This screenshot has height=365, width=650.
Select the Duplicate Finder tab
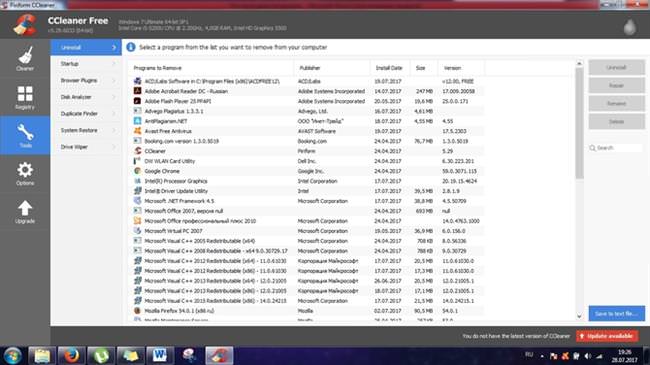point(86,114)
